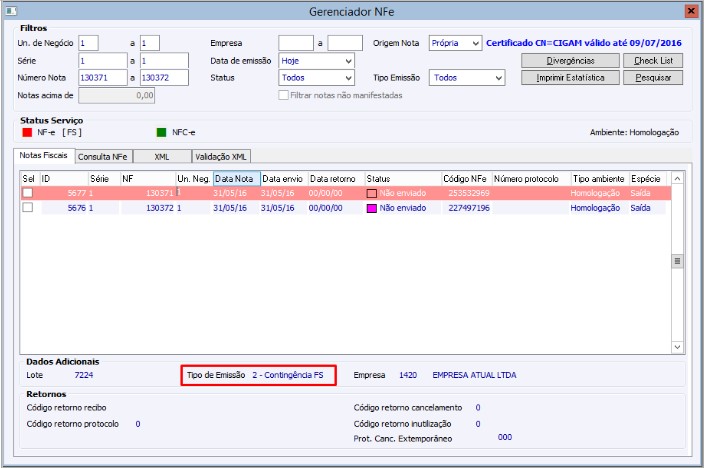Viewport: 704px width, 468px height.
Task: Click the green NFC-e service status indicator
Action: (161, 132)
